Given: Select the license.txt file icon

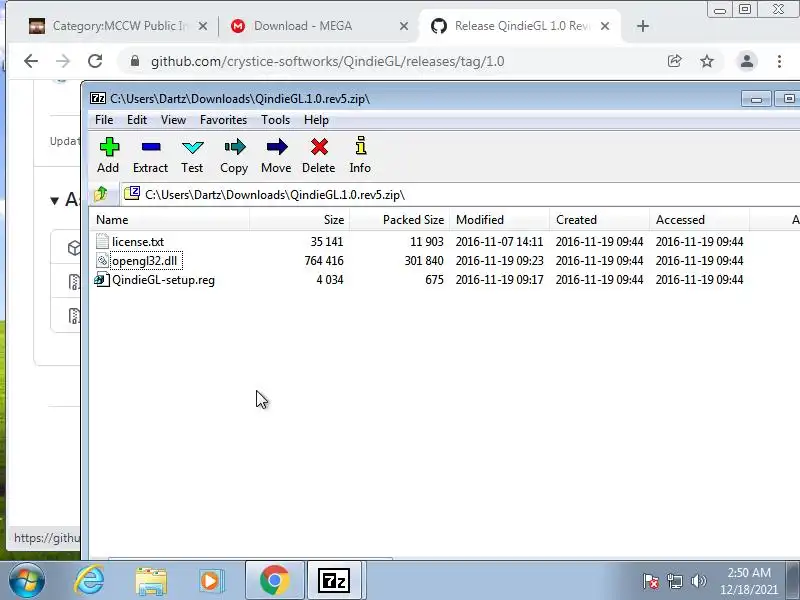Looking at the screenshot, I should tap(102, 241).
